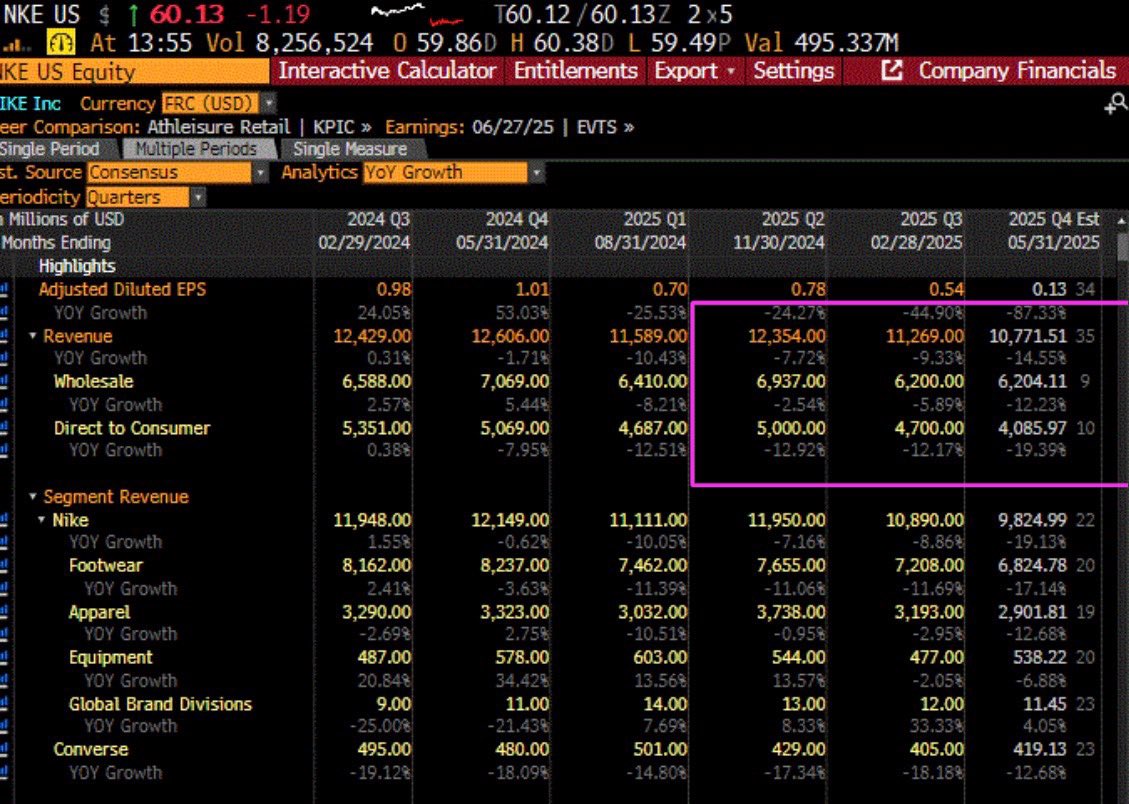
Task: Click the estimated Revenue value 10,771.51
Action: [1027, 336]
